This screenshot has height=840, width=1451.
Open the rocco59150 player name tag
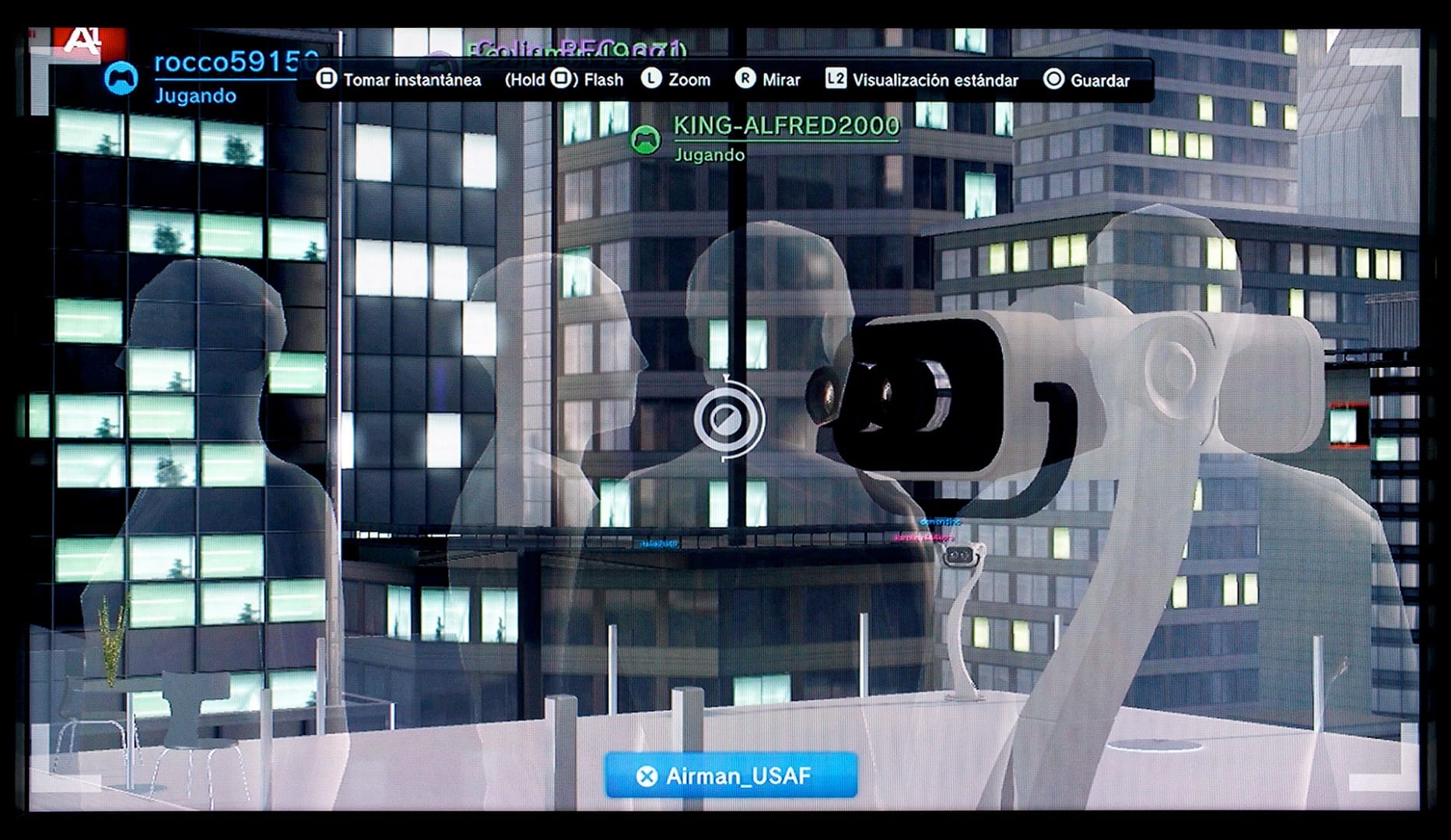pos(237,61)
